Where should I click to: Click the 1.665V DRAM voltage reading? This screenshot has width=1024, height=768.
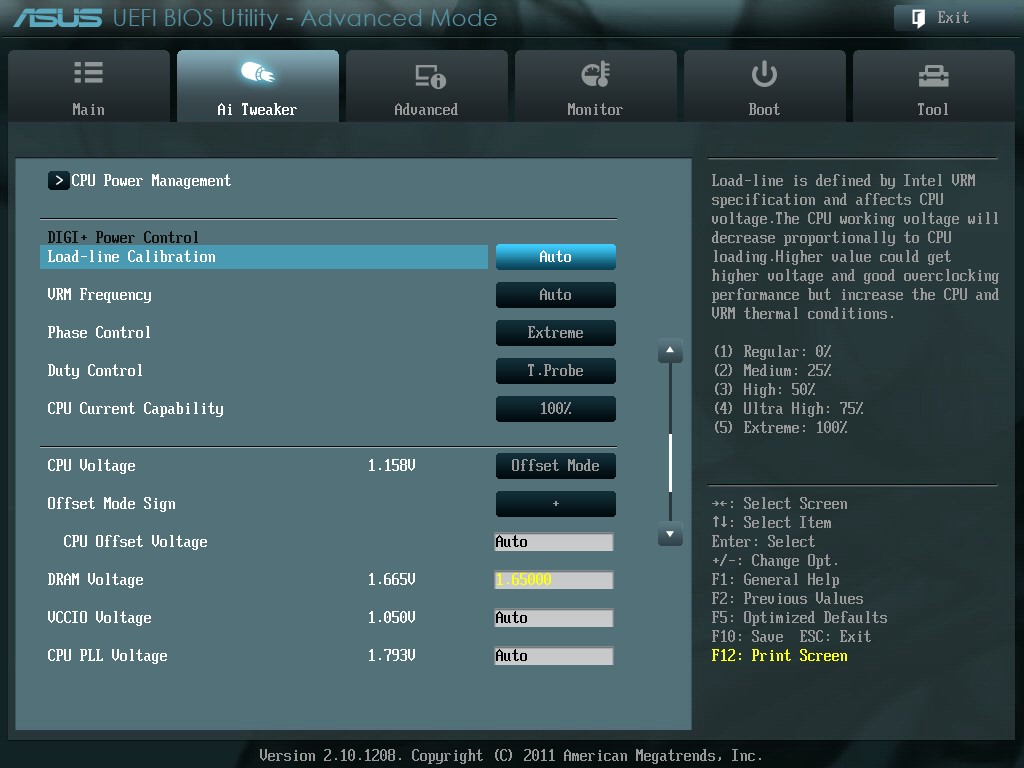(x=391, y=579)
